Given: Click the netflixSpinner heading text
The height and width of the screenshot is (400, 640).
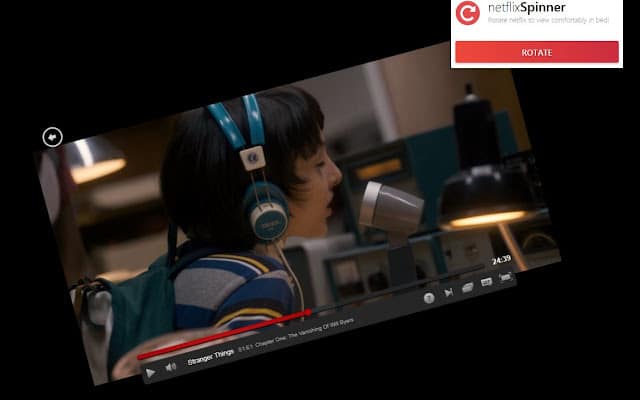Looking at the screenshot, I should click(527, 7).
